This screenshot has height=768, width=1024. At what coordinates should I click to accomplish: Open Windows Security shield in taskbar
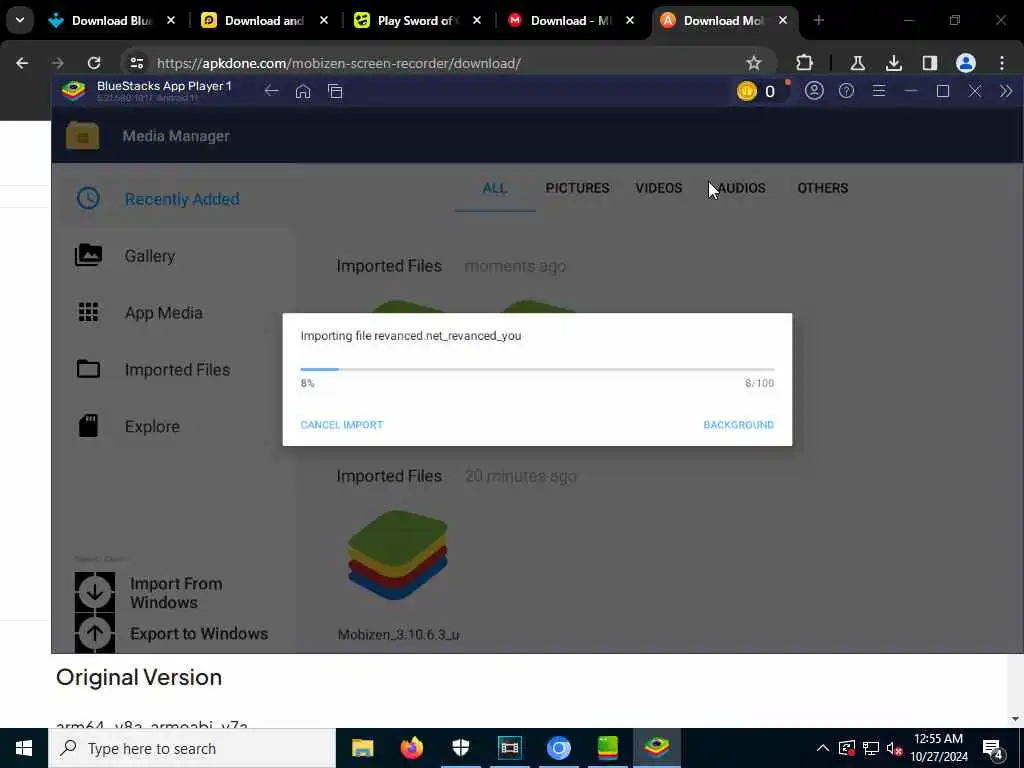point(460,748)
